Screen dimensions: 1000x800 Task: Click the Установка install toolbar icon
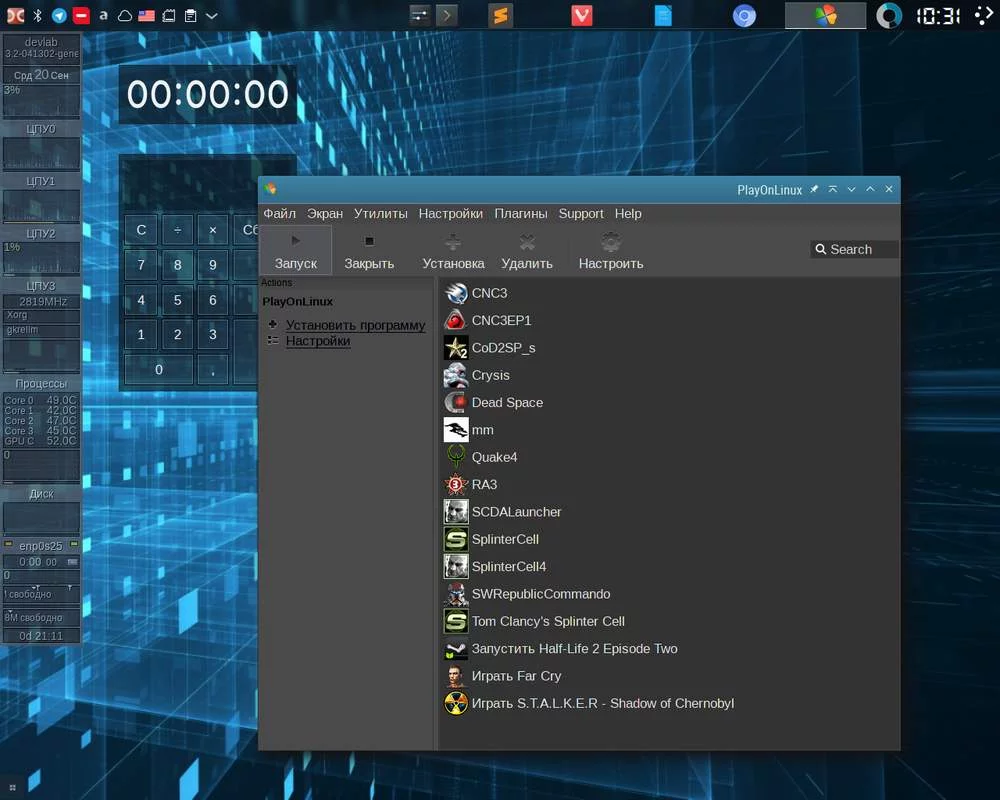point(453,241)
